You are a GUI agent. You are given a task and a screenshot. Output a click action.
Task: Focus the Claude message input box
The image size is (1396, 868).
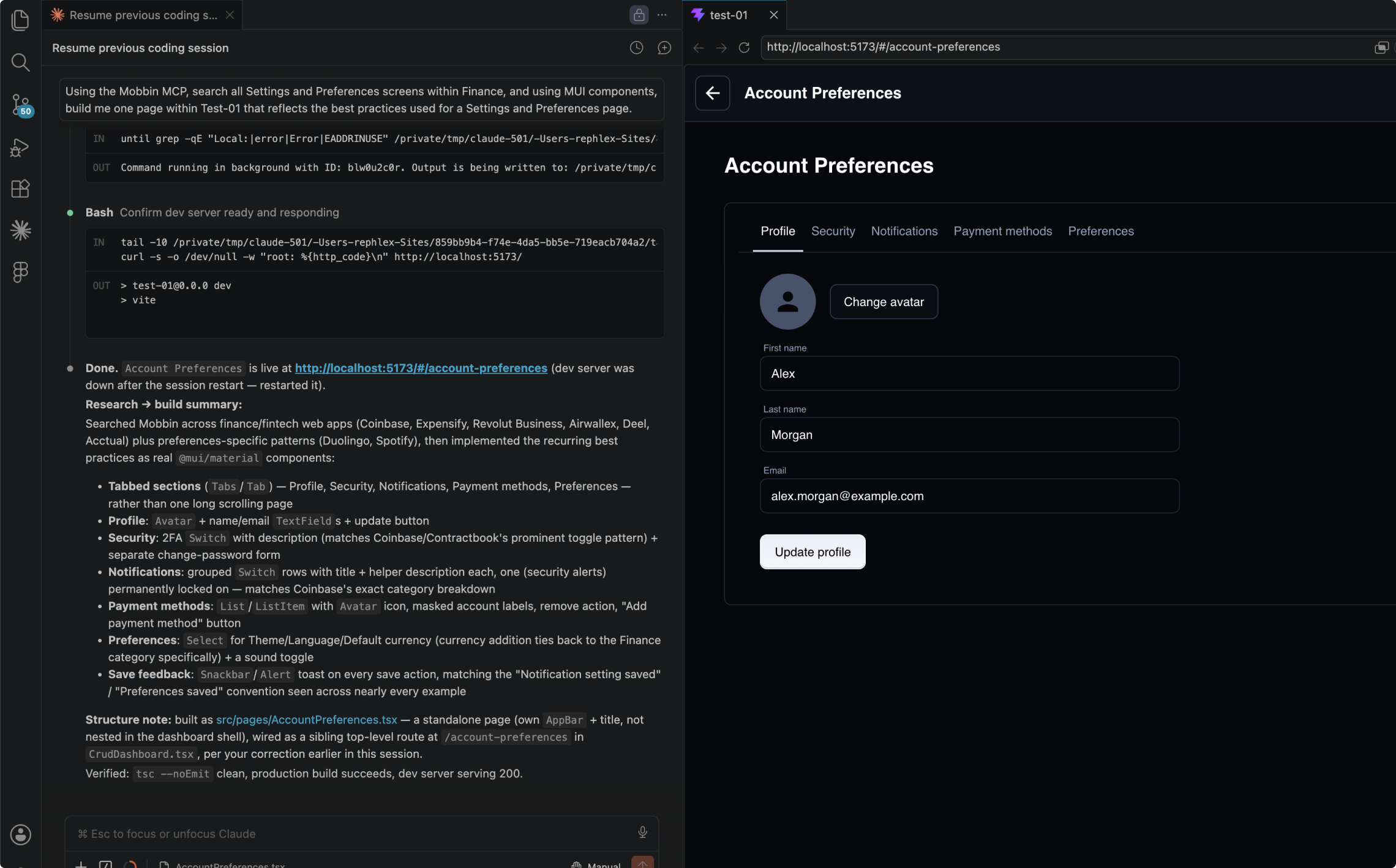click(355, 834)
